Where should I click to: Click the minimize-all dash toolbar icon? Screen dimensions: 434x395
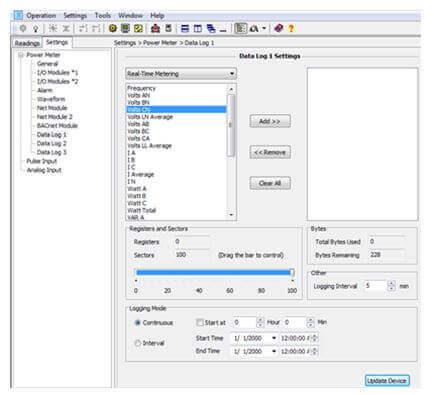223,30
